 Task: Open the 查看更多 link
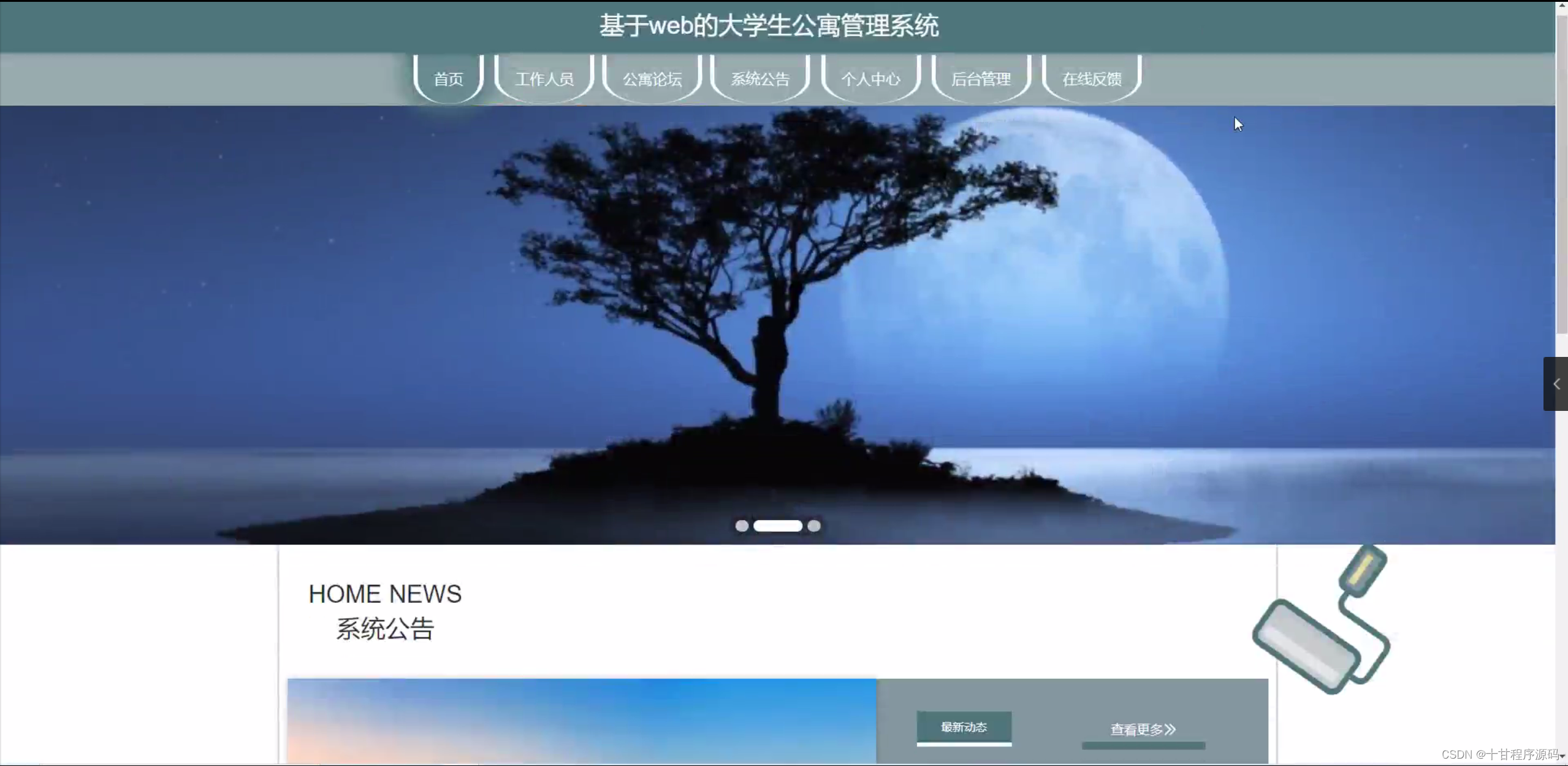pyautogui.click(x=1136, y=730)
